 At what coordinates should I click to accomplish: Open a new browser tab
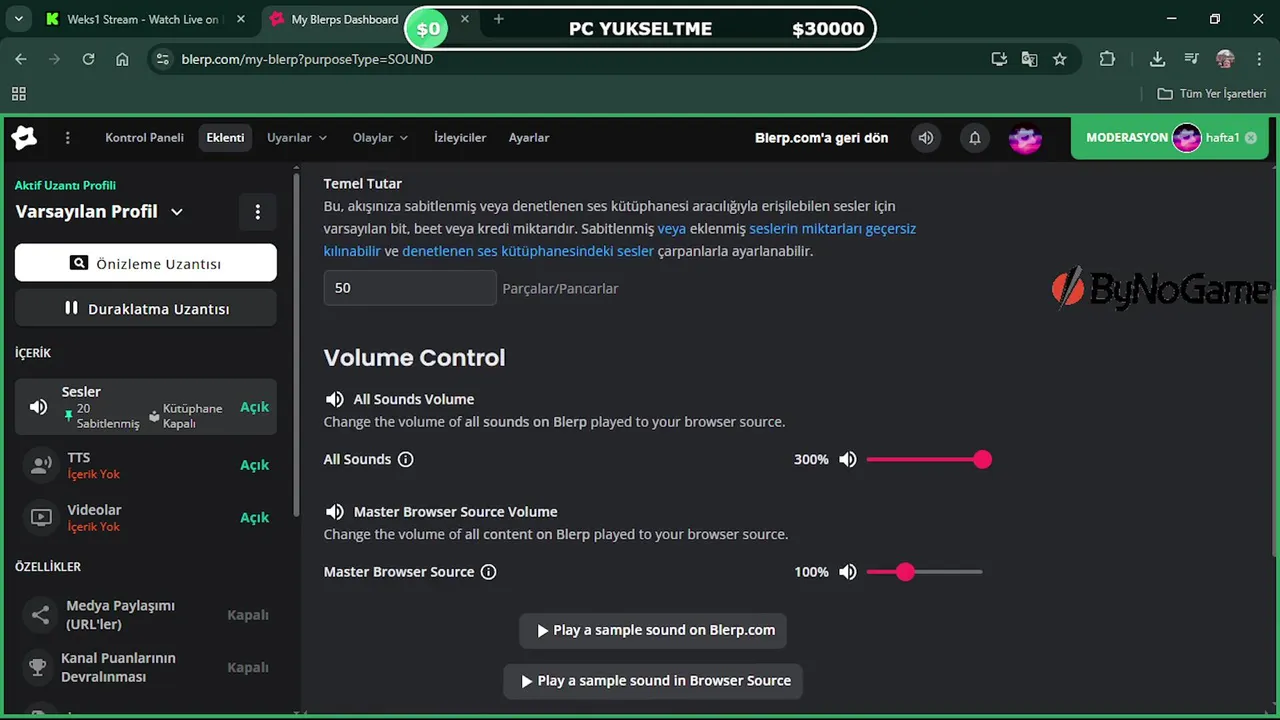[499, 19]
